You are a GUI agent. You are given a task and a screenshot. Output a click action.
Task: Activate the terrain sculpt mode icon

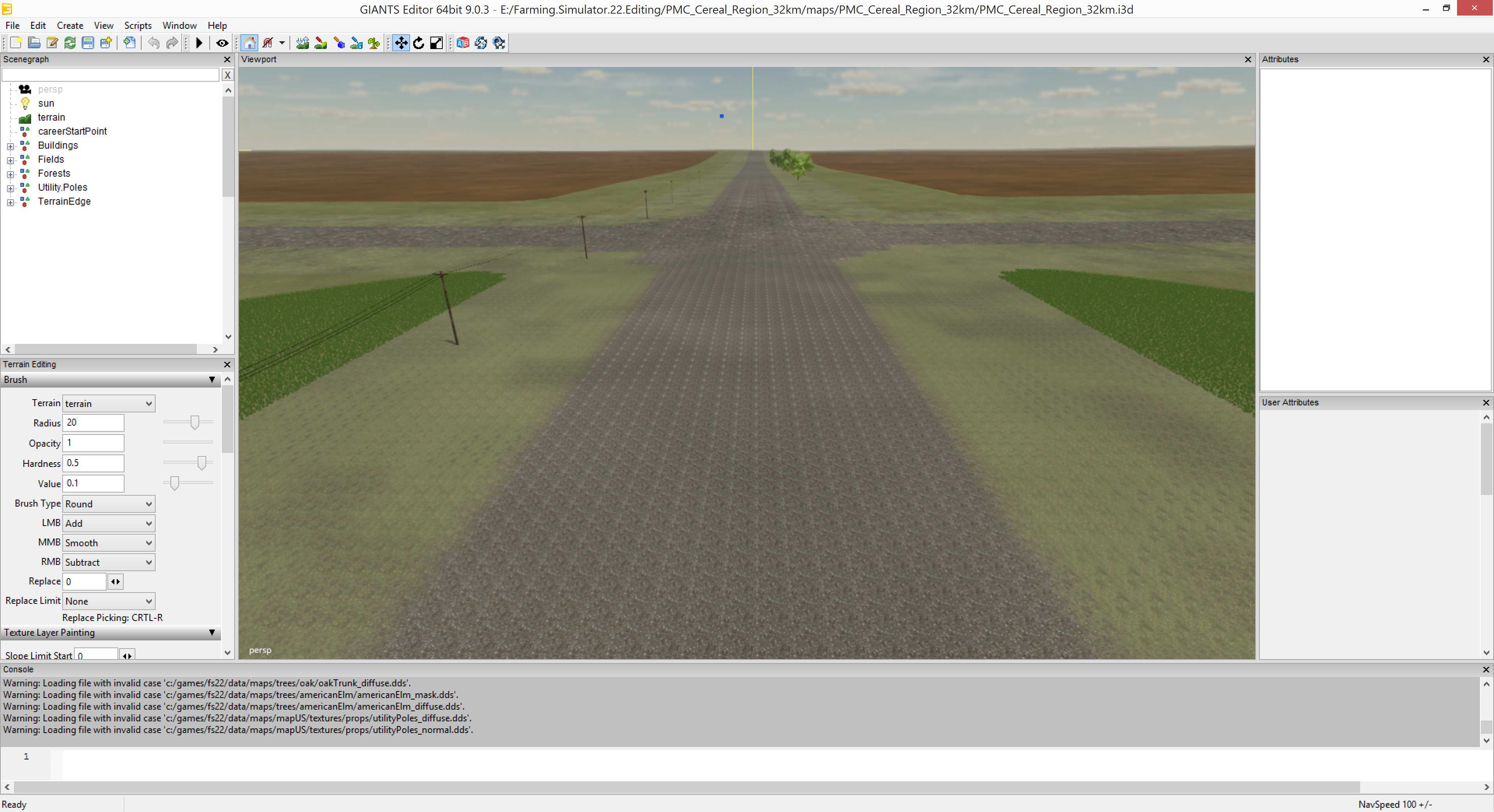point(302,43)
